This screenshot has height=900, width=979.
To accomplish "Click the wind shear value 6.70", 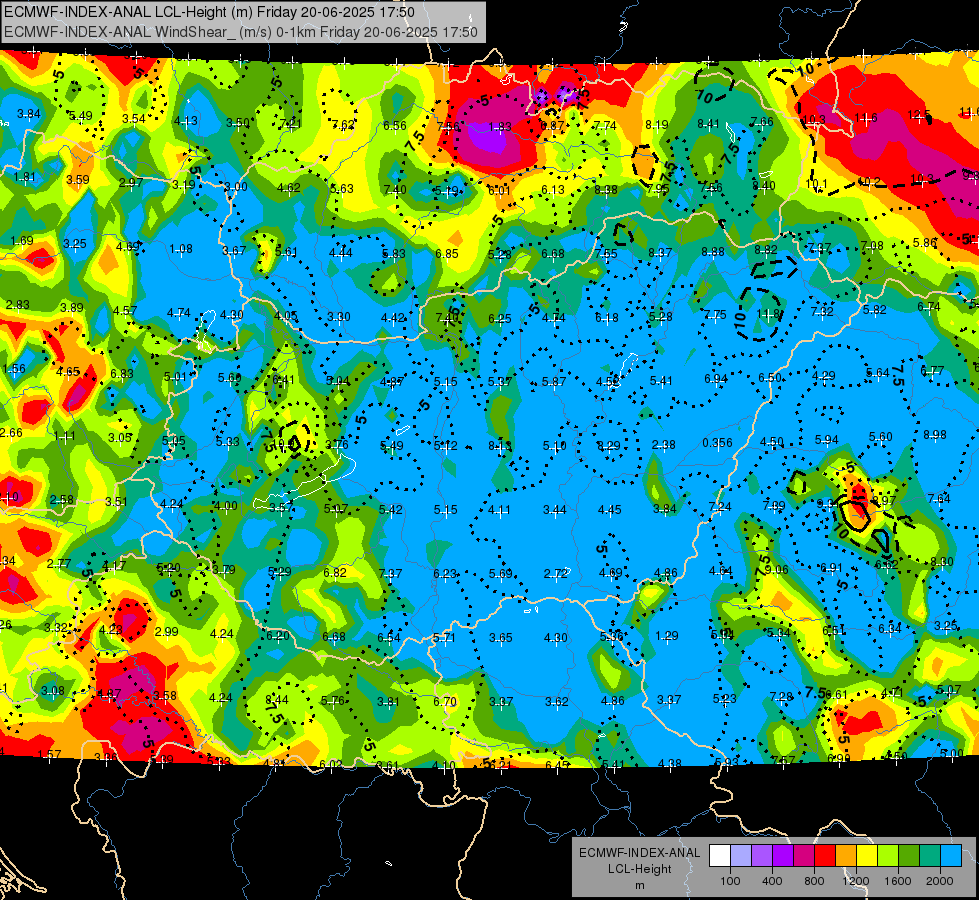I will [445, 701].
